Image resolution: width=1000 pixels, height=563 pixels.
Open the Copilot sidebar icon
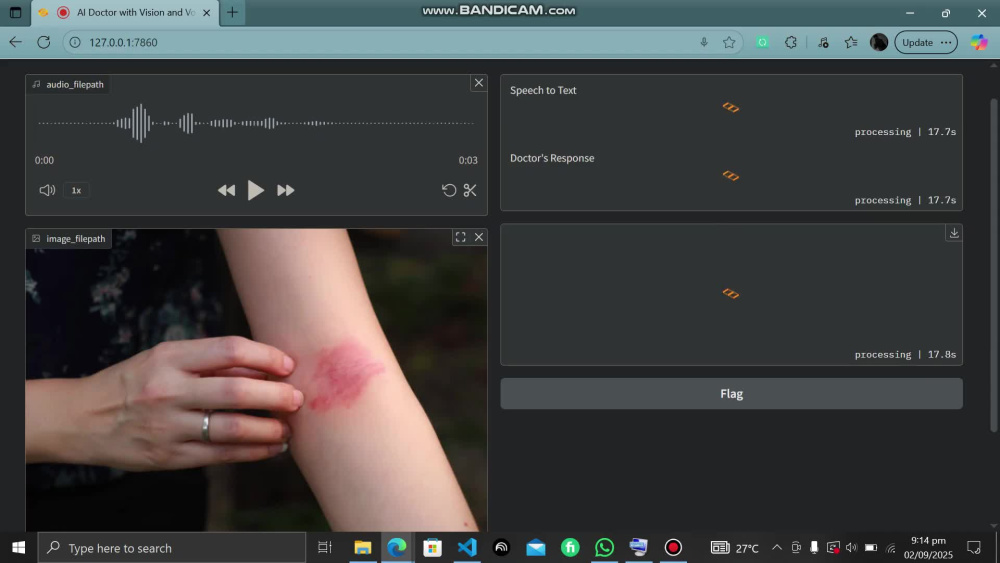[x=979, y=42]
